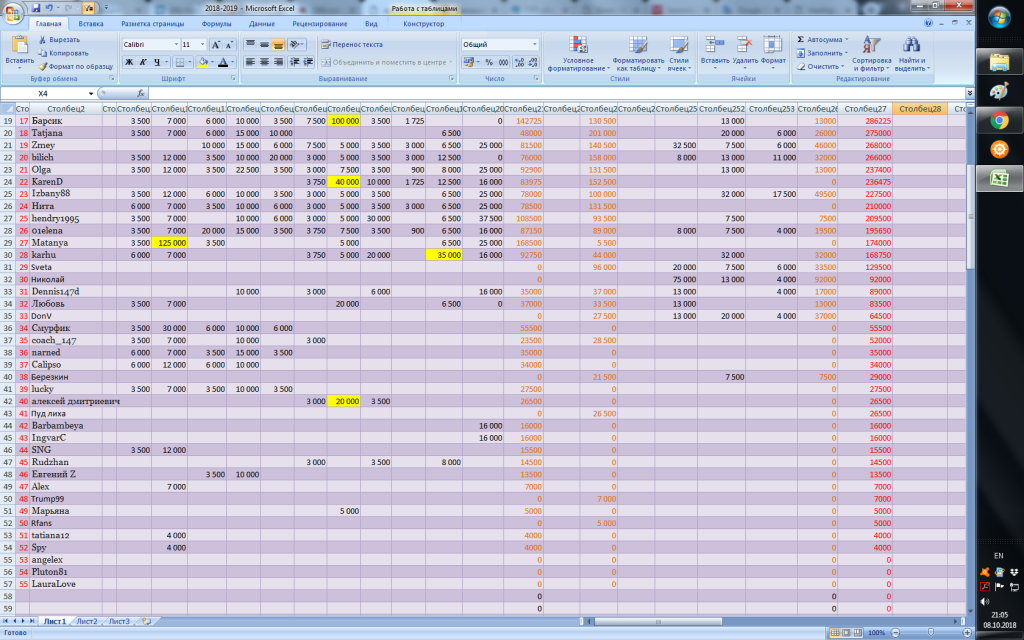Toggle Bold (Ж) formatting
The height and width of the screenshot is (640, 1024).
point(129,62)
